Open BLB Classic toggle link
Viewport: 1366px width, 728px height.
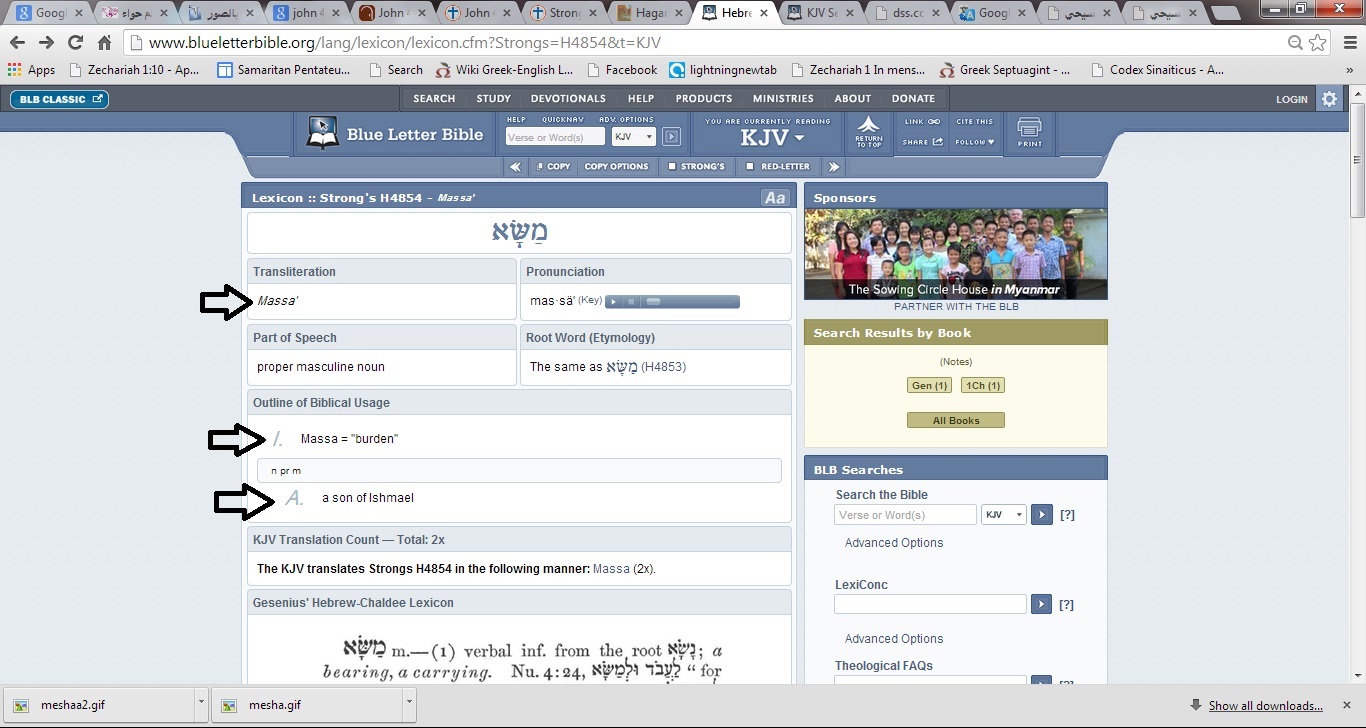(59, 99)
